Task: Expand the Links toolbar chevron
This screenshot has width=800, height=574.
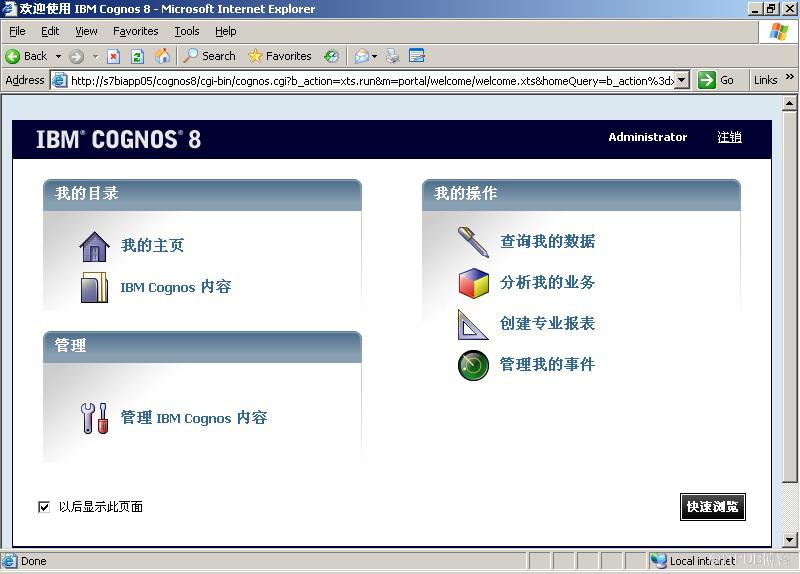Action: click(790, 77)
